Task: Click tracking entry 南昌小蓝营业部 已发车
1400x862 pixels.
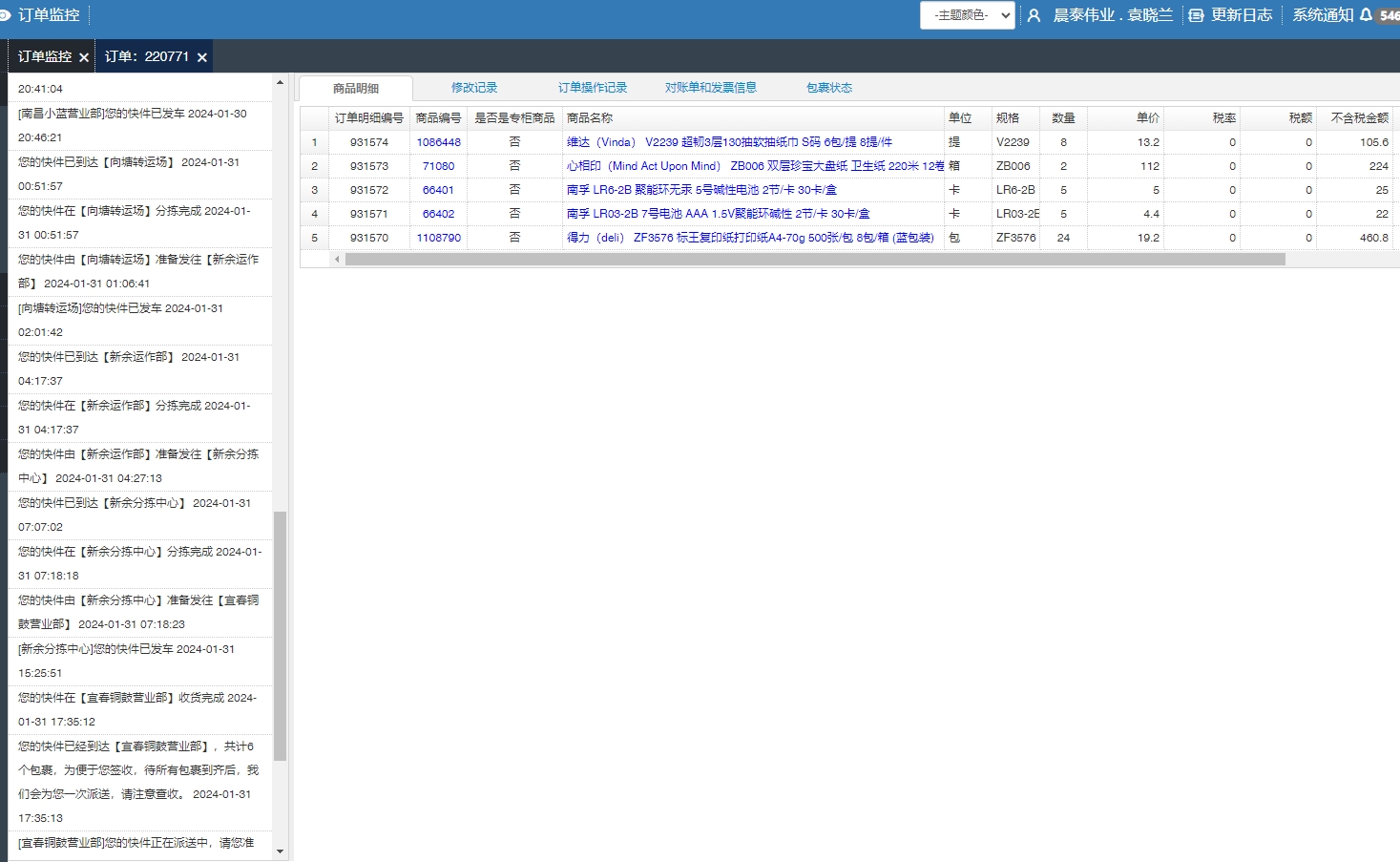Action: coord(140,125)
